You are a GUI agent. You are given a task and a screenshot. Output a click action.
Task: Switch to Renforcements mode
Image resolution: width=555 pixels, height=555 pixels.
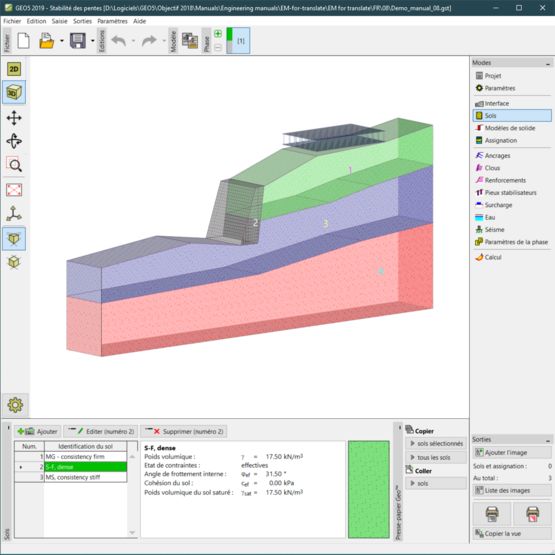[512, 180]
